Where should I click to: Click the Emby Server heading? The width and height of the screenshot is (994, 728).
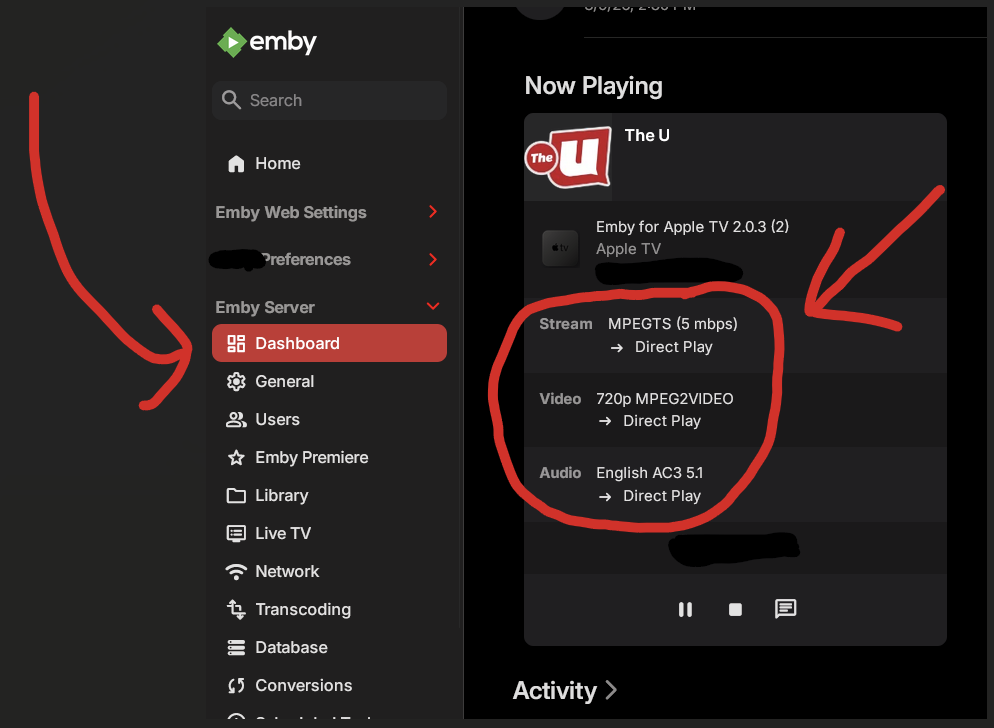[x=265, y=308]
